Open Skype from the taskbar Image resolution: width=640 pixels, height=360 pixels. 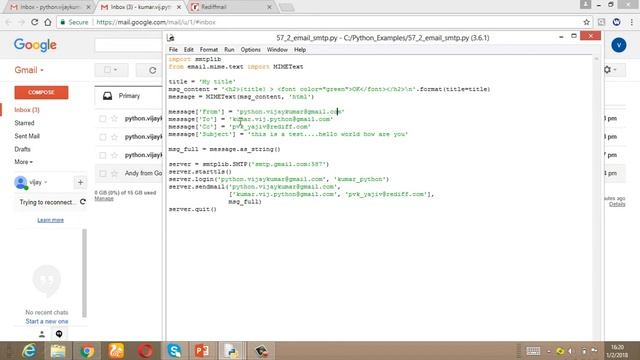[174, 351]
